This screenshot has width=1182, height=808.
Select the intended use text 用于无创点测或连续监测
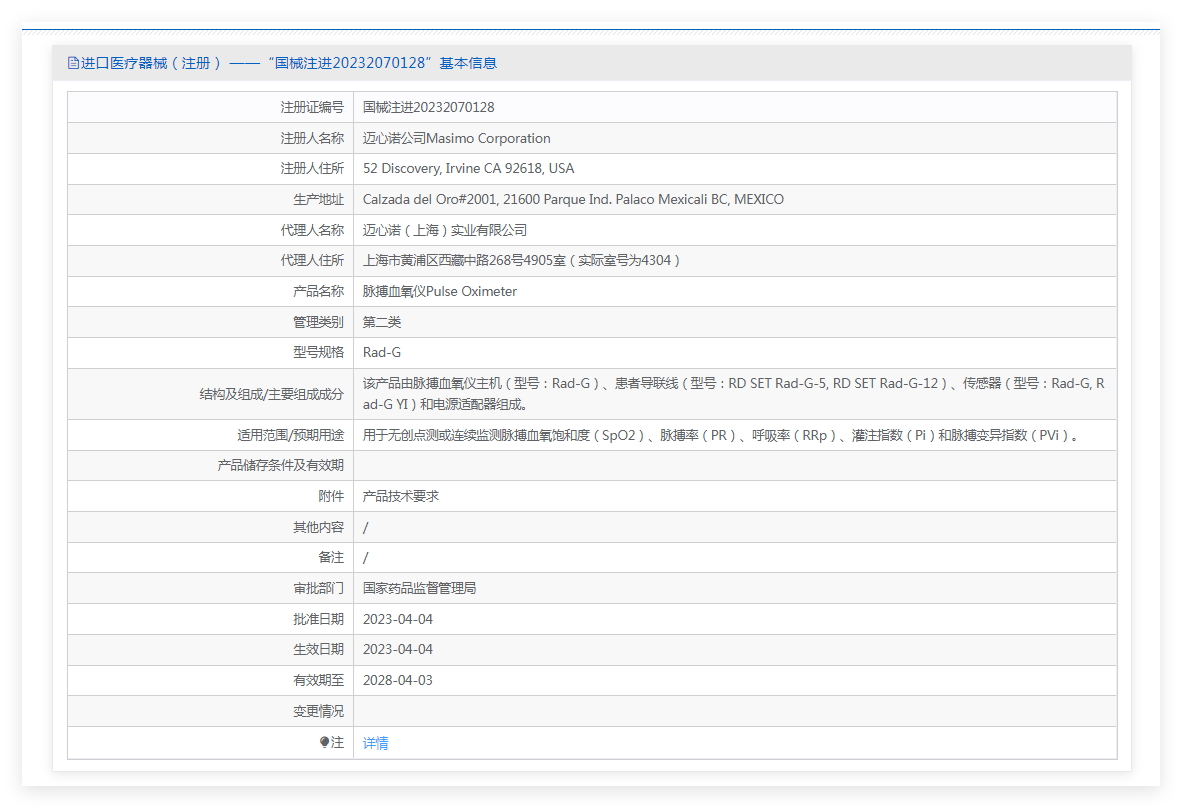coord(721,435)
